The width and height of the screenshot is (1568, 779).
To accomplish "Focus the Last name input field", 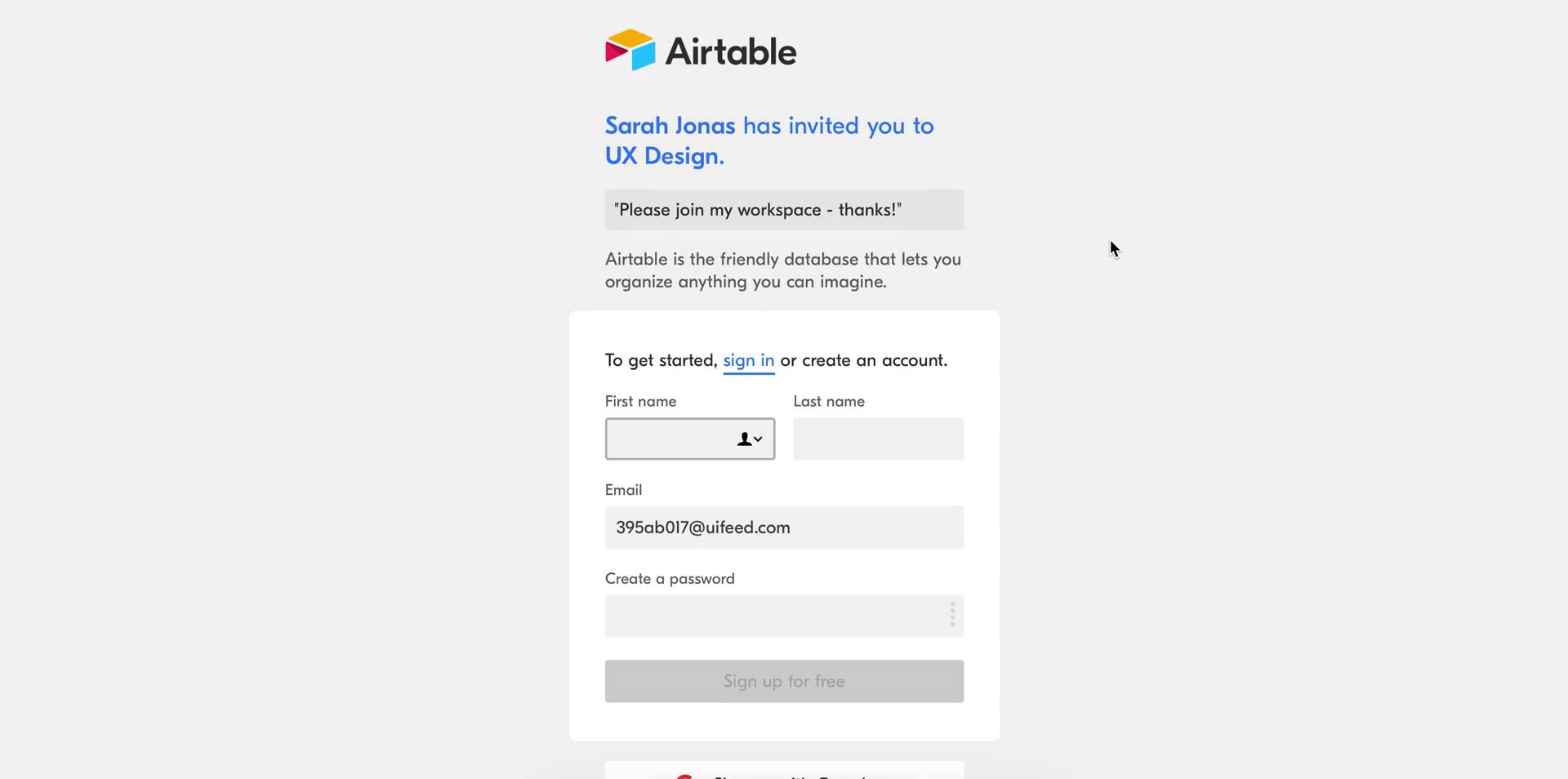I will tap(878, 439).
